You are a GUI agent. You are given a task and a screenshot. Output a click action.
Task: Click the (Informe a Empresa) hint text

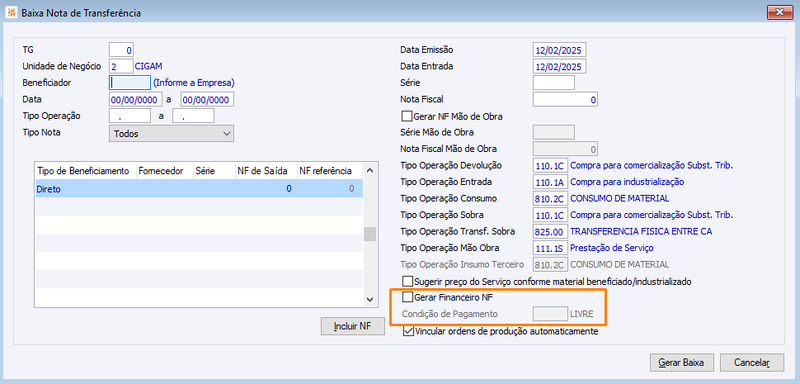pyautogui.click(x=194, y=82)
